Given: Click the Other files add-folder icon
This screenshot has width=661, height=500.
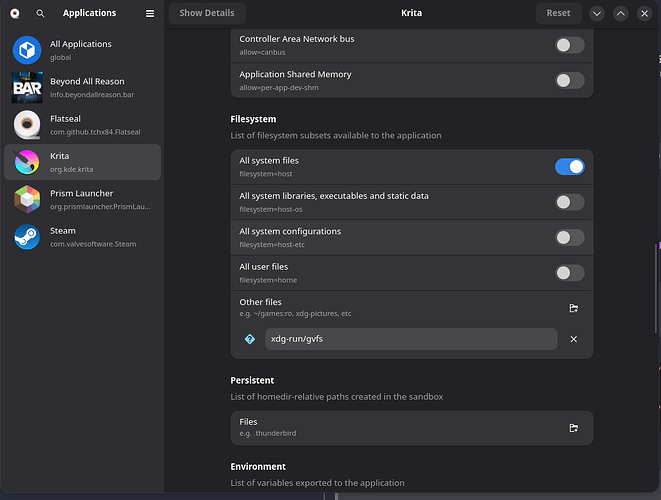Looking at the screenshot, I should coord(573,308).
